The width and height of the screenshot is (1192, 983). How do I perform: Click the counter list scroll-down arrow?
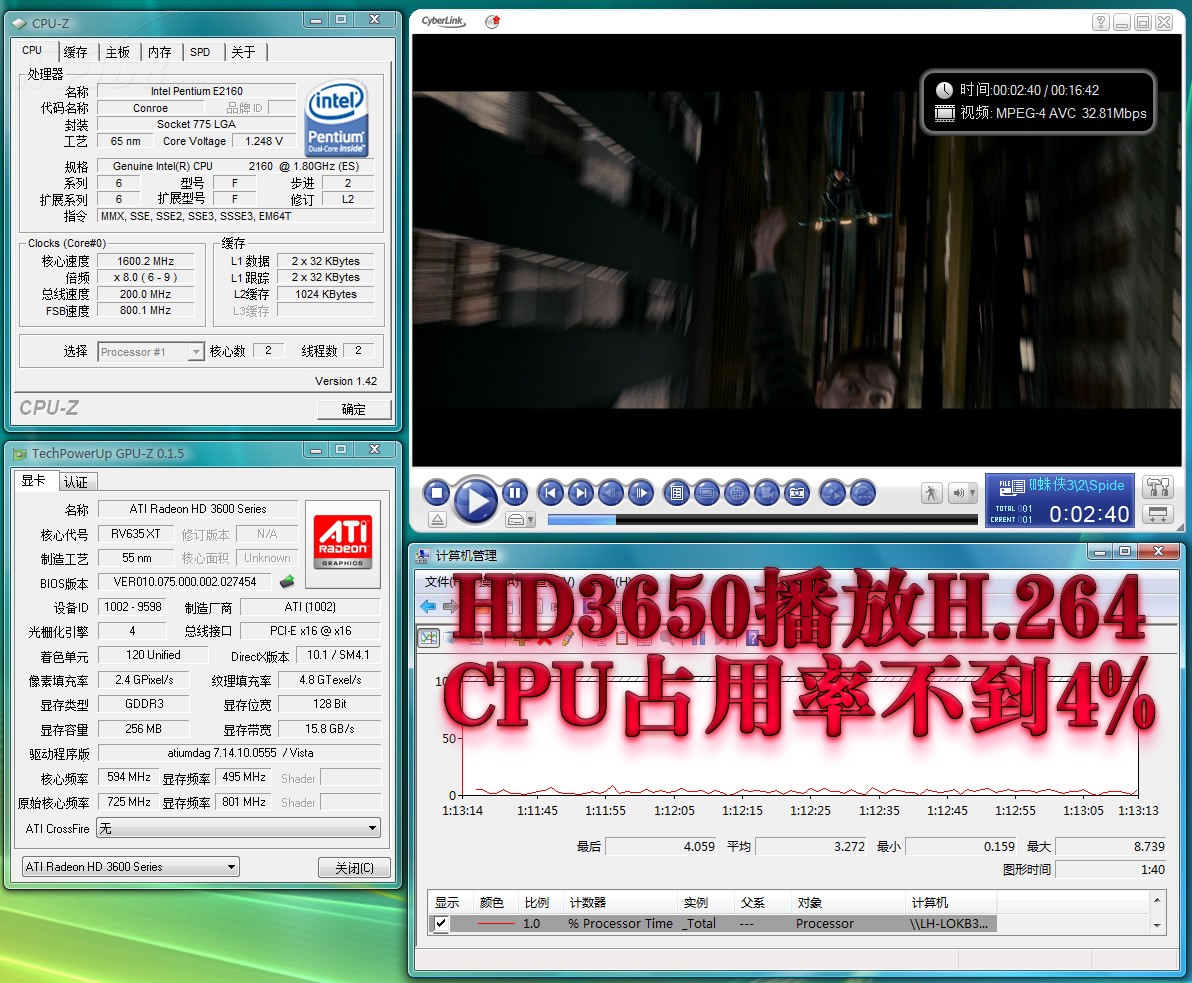(1157, 926)
